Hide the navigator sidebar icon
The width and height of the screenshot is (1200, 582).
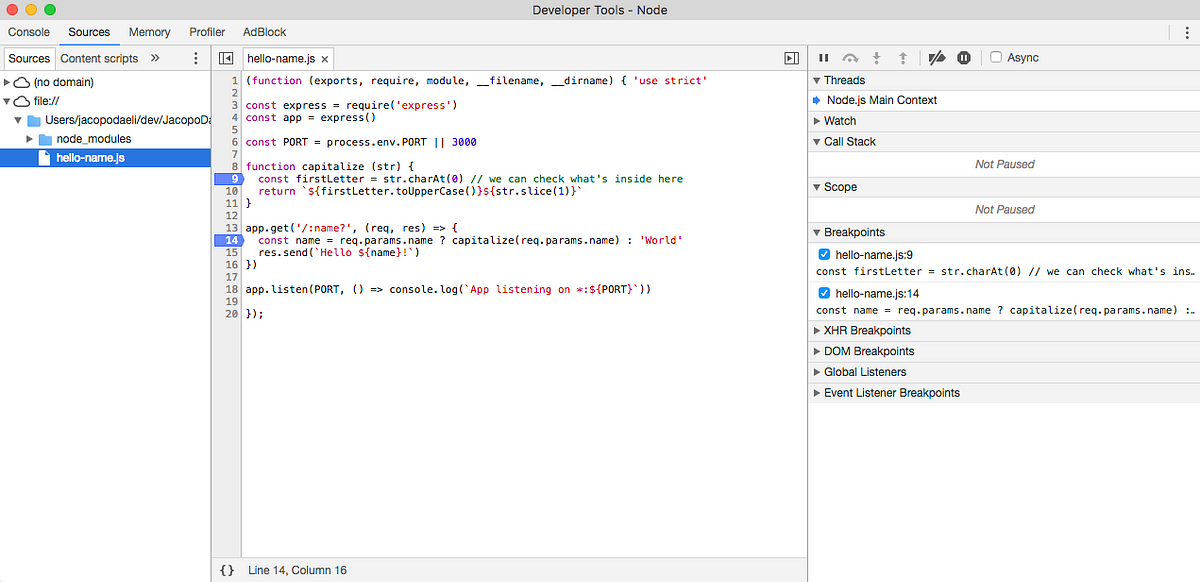click(226, 59)
